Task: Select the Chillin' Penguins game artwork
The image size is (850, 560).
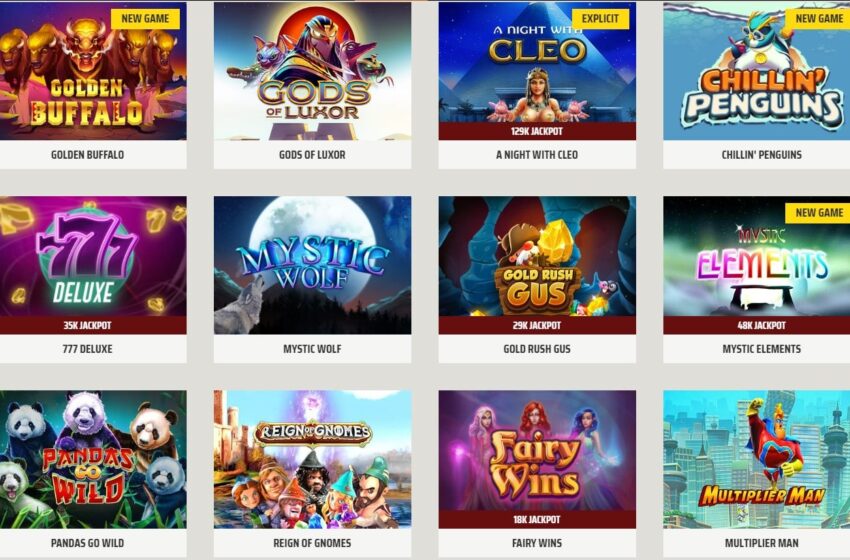Action: coord(757,70)
